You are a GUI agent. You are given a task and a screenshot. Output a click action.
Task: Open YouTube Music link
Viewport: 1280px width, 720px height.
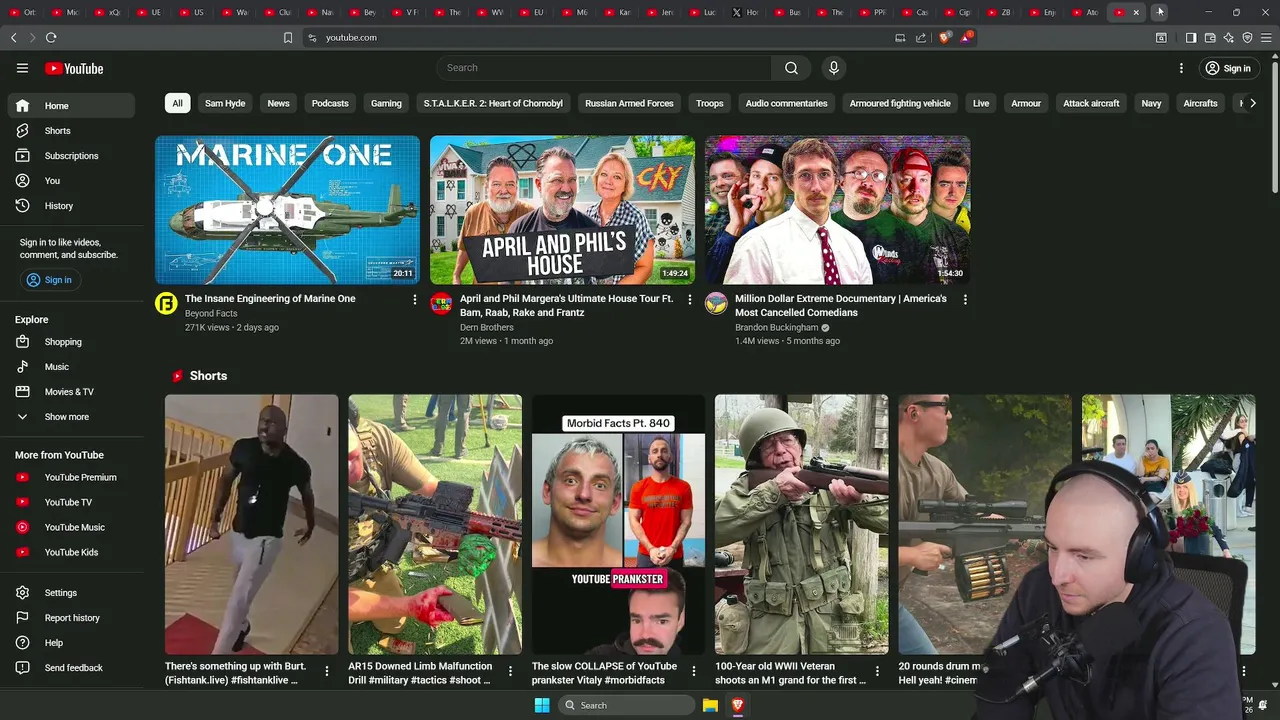pyautogui.click(x=71, y=527)
